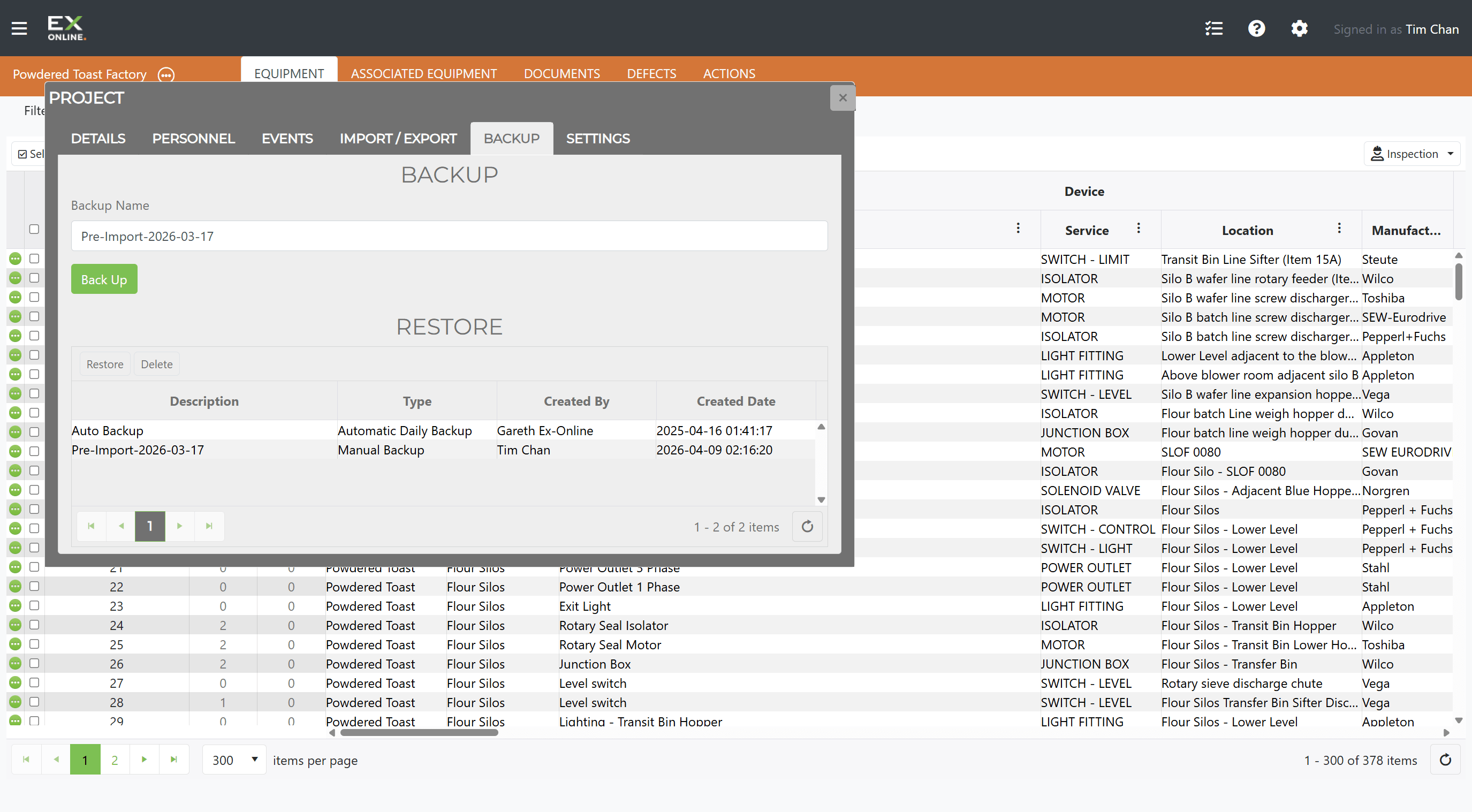Open the Import / Export tab

coord(398,138)
